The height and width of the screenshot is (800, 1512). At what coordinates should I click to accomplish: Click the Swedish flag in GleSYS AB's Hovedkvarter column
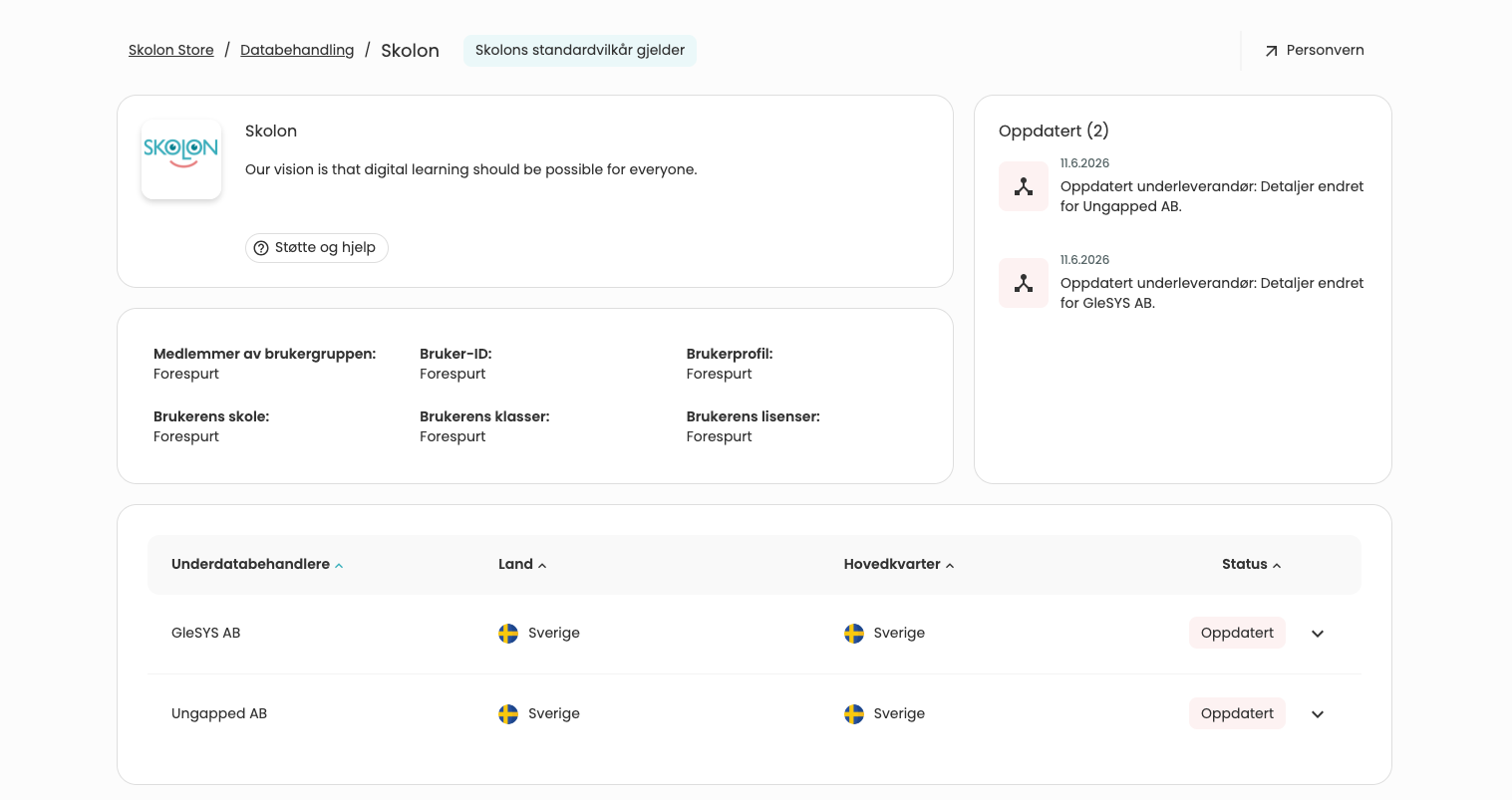click(854, 634)
